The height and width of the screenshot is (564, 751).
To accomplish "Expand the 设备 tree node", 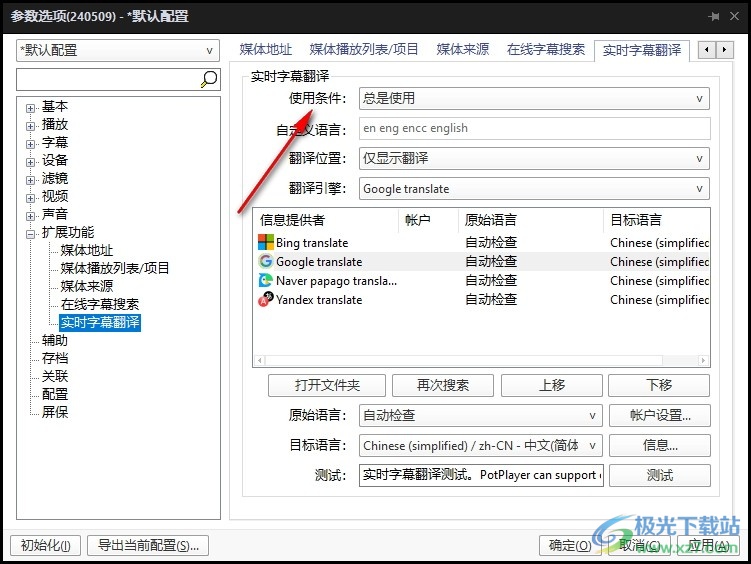I will (31, 162).
